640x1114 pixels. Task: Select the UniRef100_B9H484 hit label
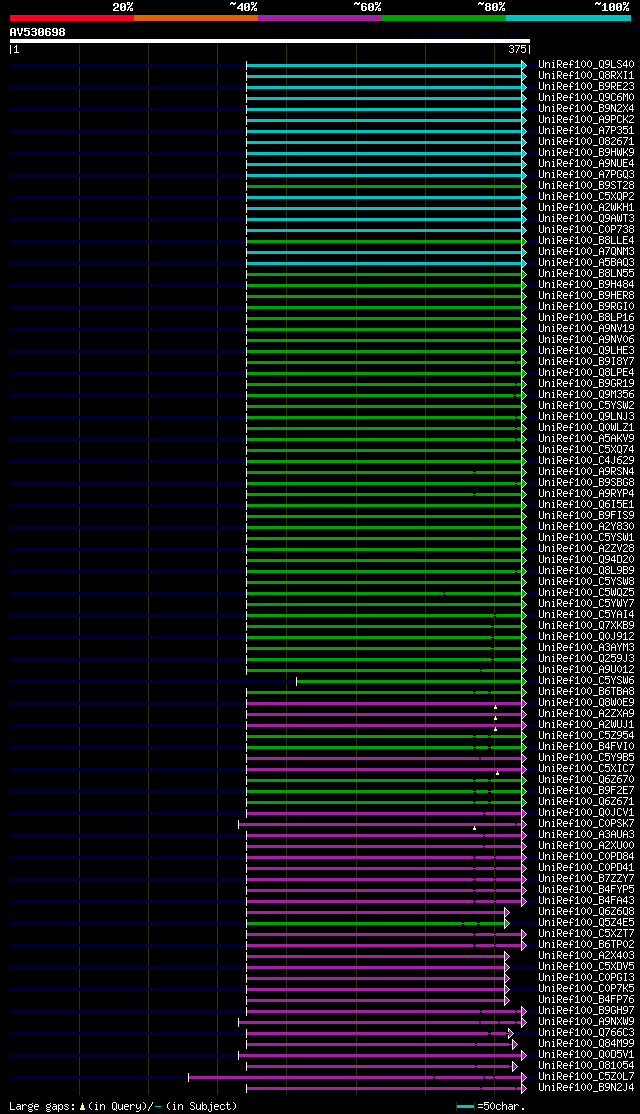586,285
